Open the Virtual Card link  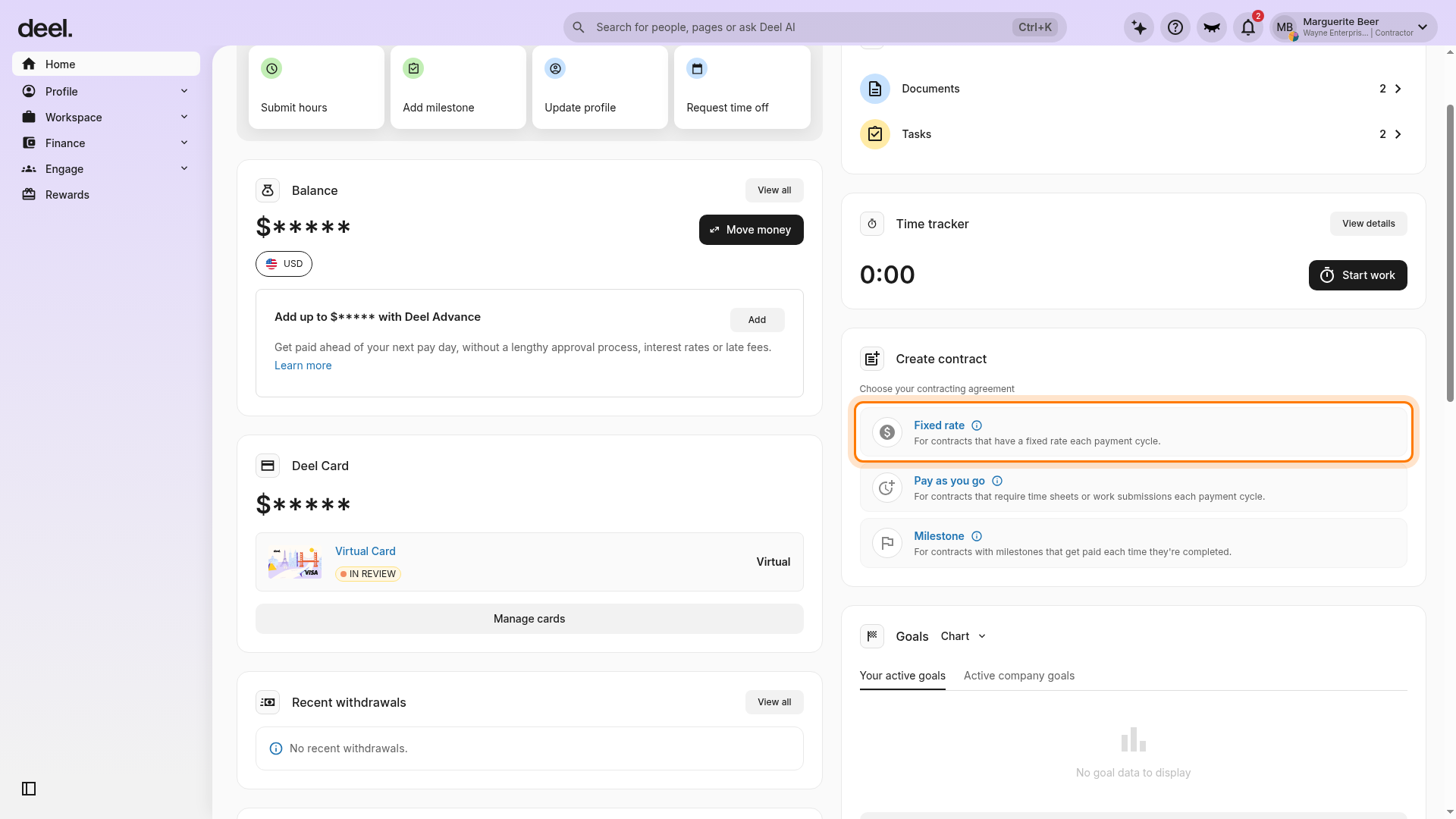click(366, 551)
